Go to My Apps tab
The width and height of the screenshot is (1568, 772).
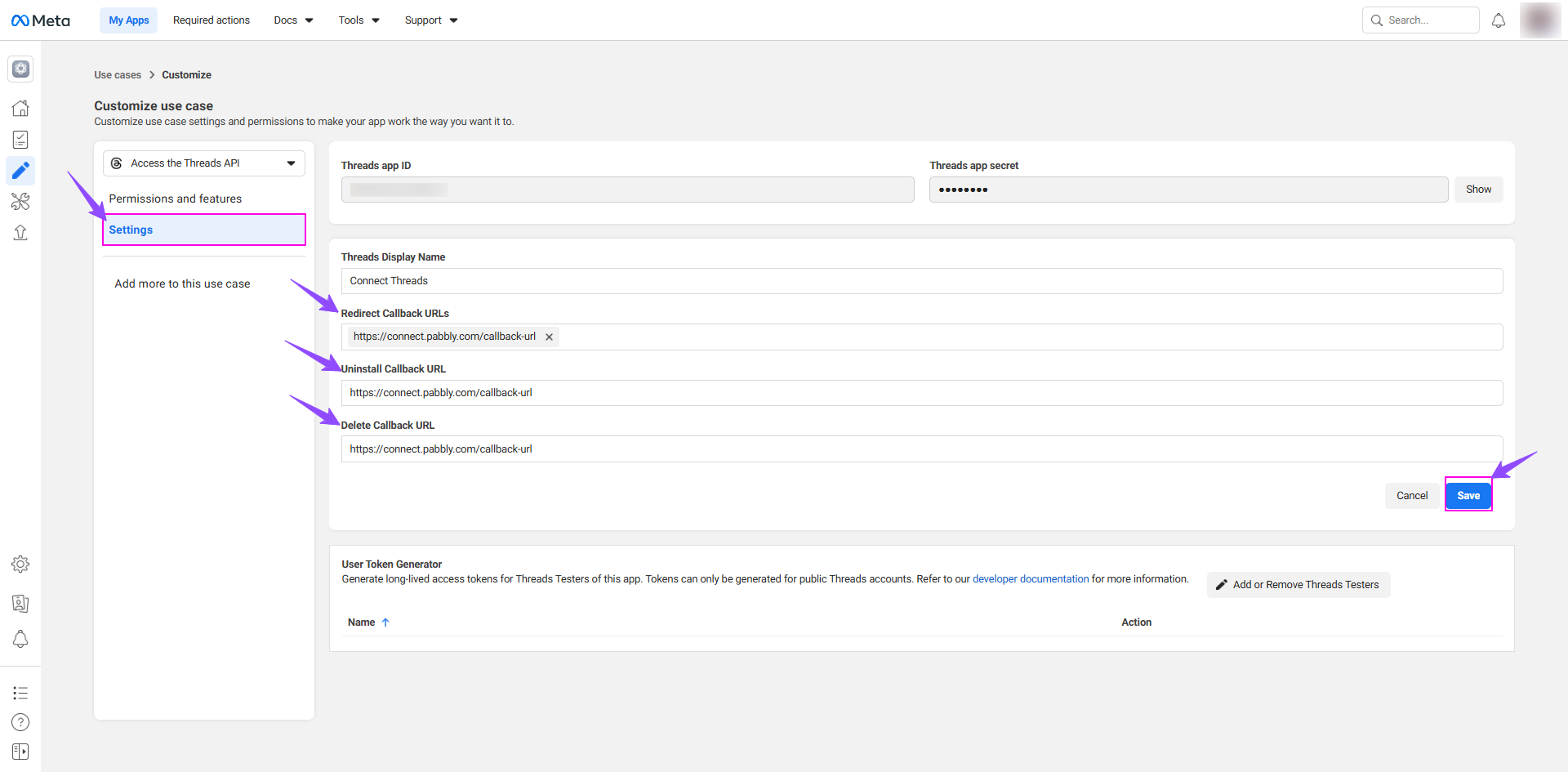pyautogui.click(x=129, y=20)
